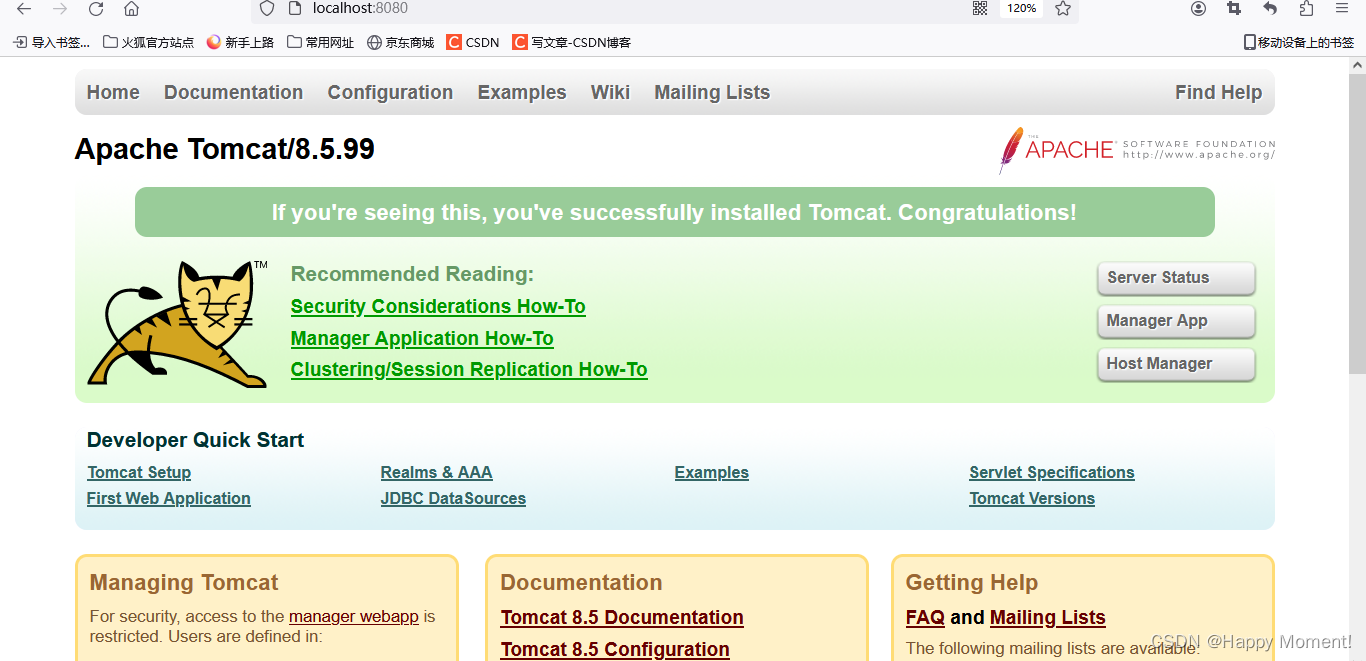Open Manager Application How-To link

click(422, 338)
